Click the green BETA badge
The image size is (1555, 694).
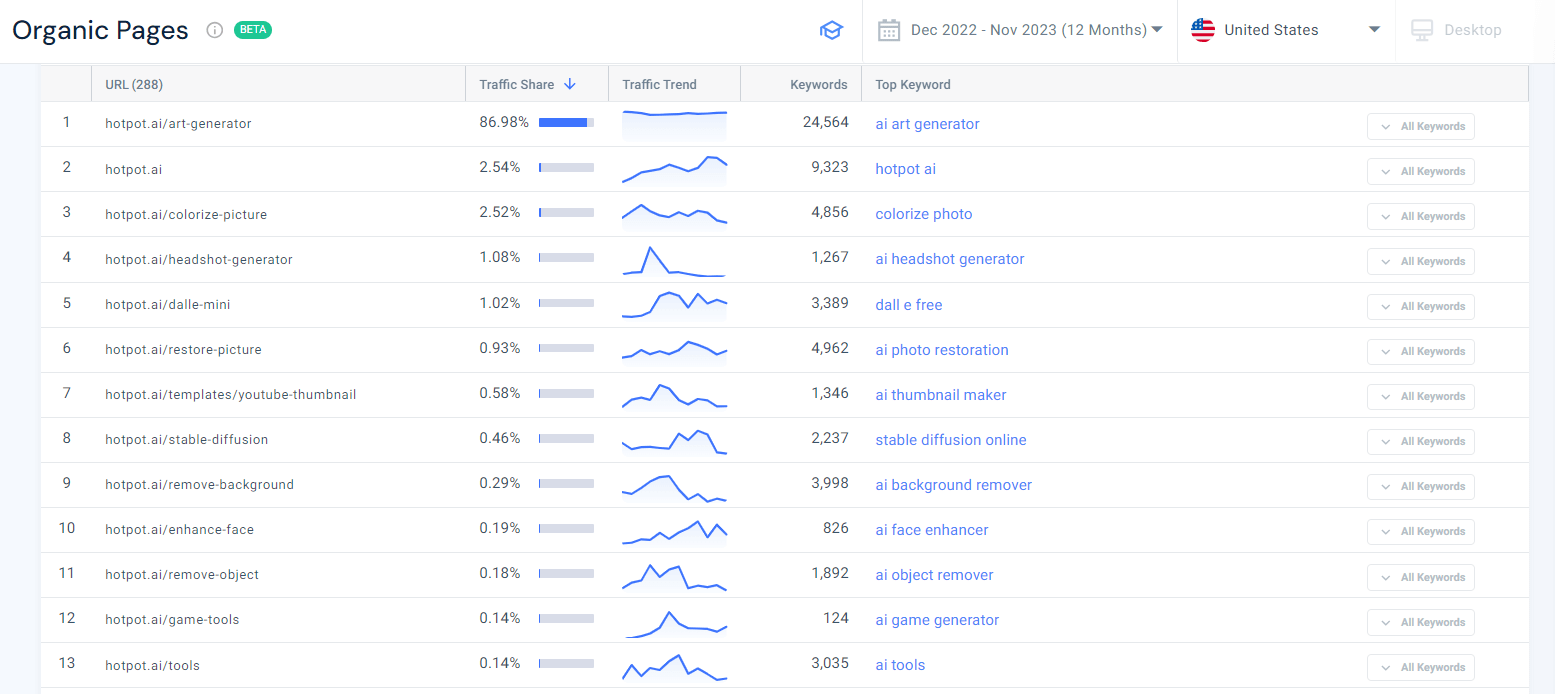(253, 30)
